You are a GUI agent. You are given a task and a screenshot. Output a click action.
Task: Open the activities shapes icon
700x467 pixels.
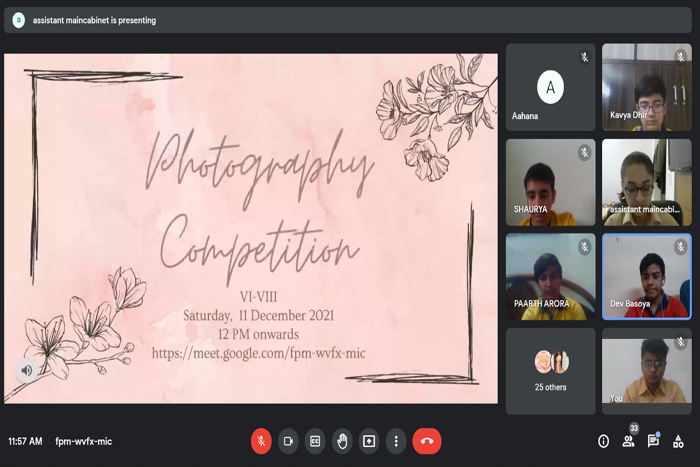678,442
